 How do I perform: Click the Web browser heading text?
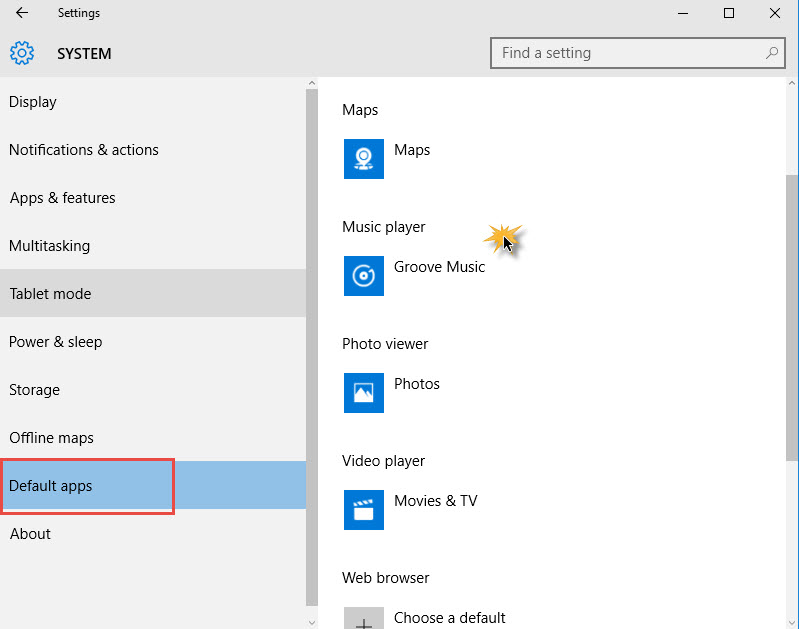coord(386,578)
